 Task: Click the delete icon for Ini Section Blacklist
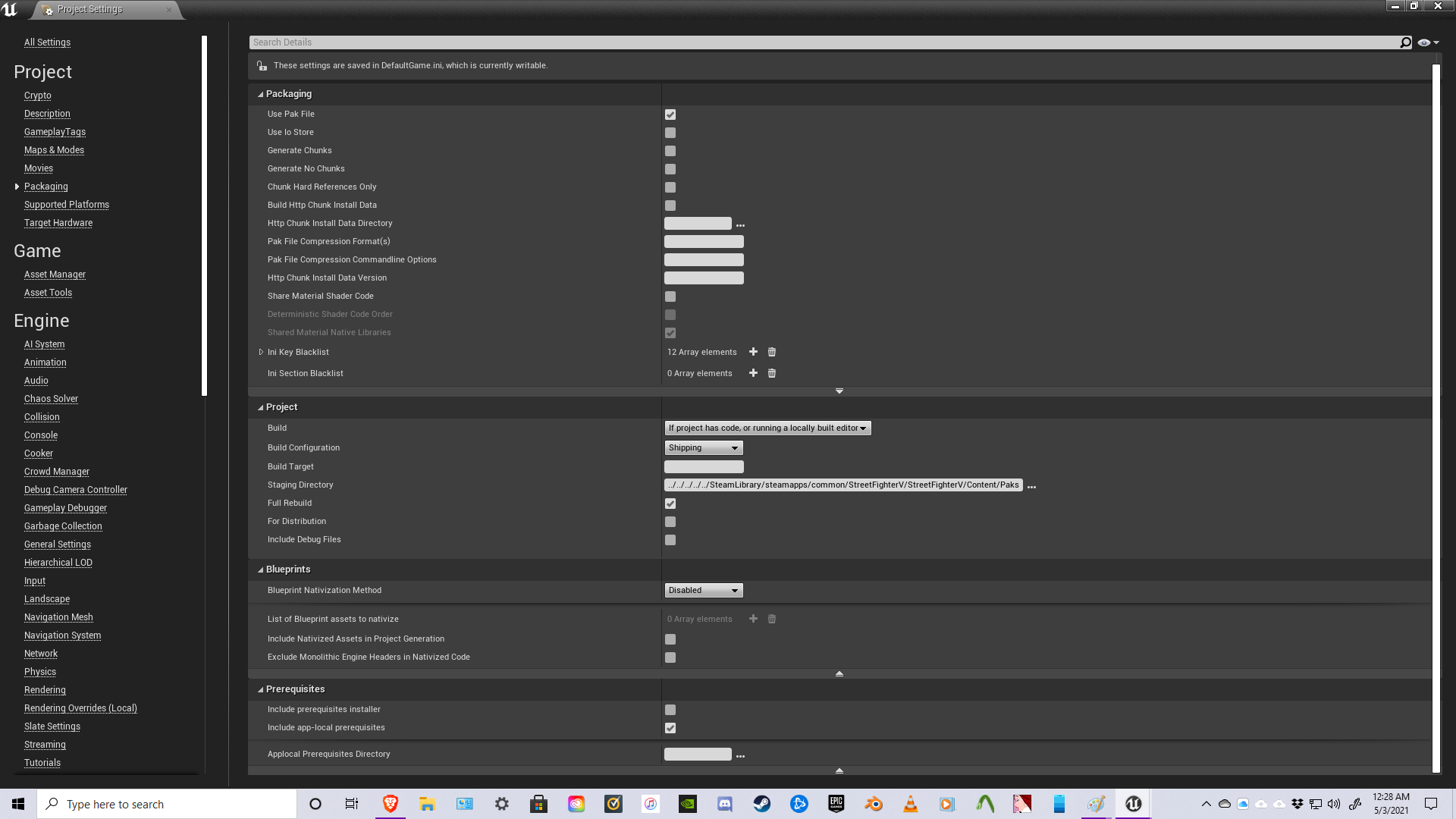coord(772,373)
